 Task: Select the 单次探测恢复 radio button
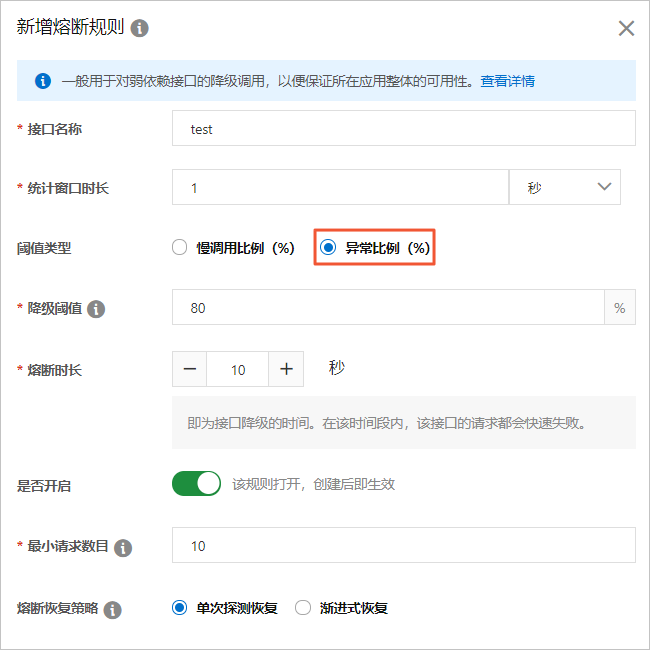click(179, 608)
